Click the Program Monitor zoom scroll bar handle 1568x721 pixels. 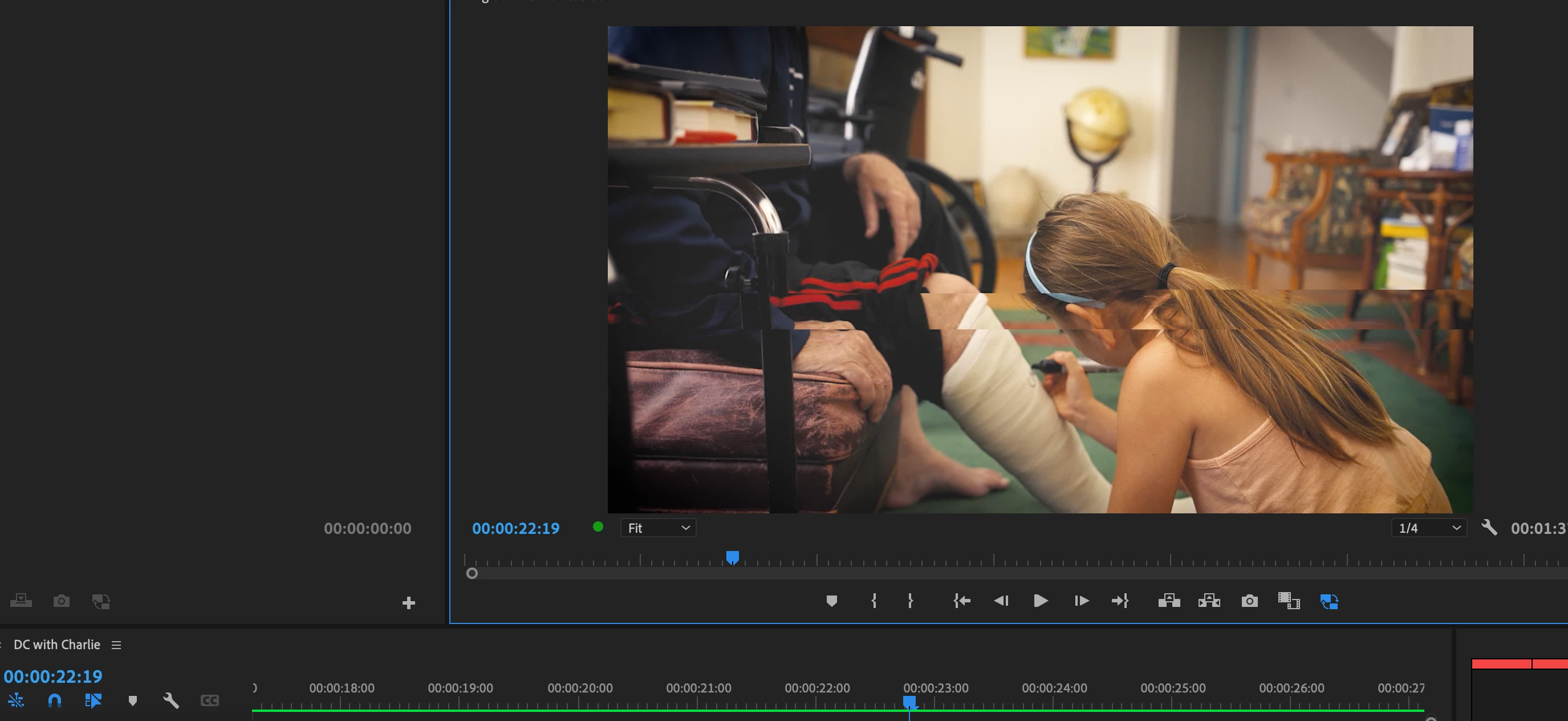(472, 573)
